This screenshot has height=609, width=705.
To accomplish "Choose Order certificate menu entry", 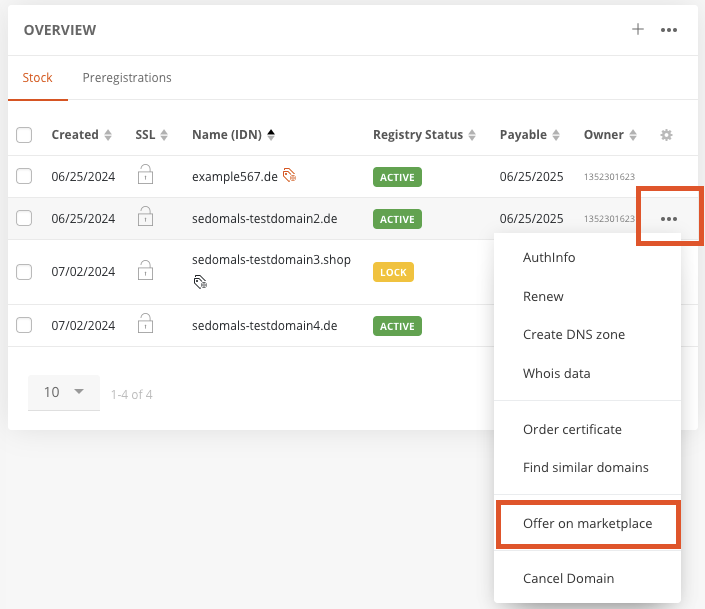I will click(x=587, y=430).
